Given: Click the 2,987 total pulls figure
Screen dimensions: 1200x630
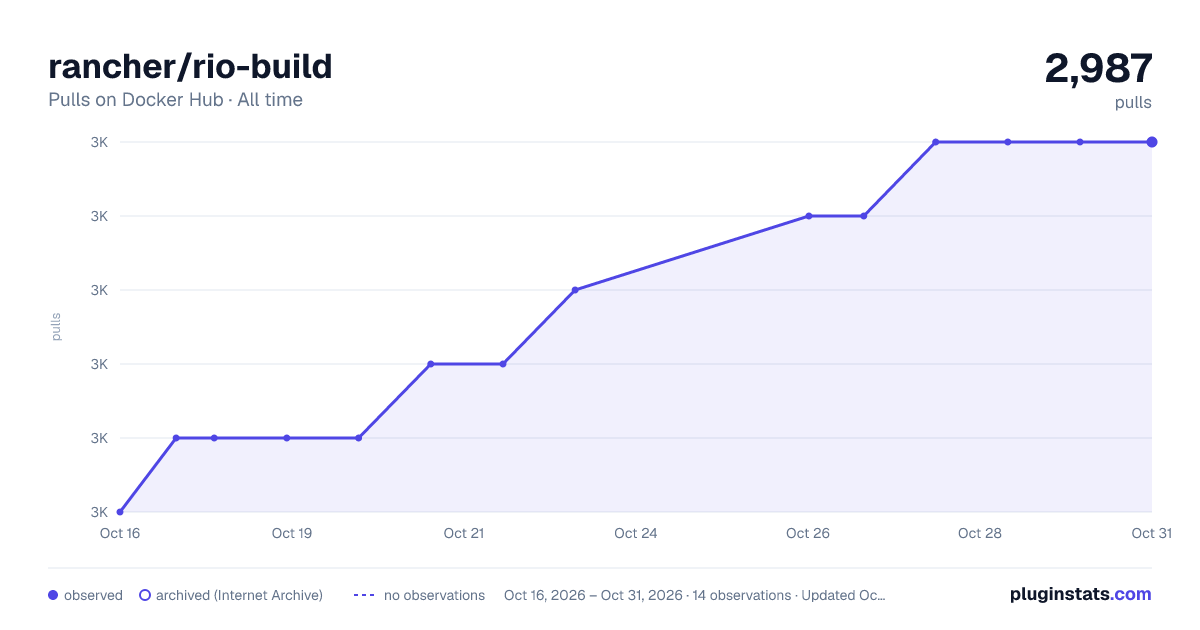Looking at the screenshot, I should (1098, 69).
